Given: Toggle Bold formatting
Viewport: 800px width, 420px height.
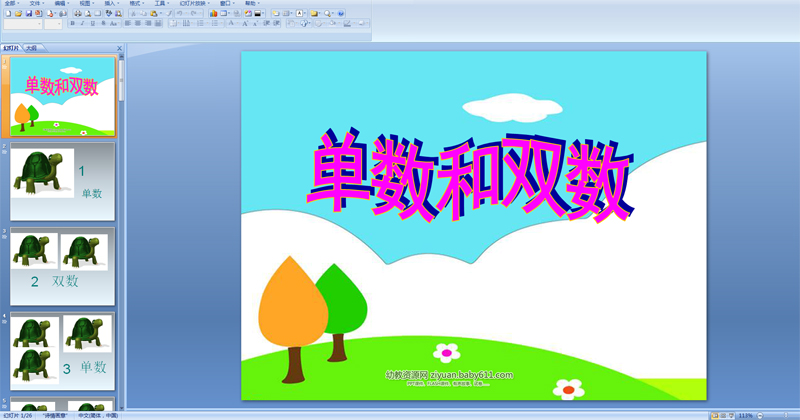Looking at the screenshot, I should click(72, 23).
